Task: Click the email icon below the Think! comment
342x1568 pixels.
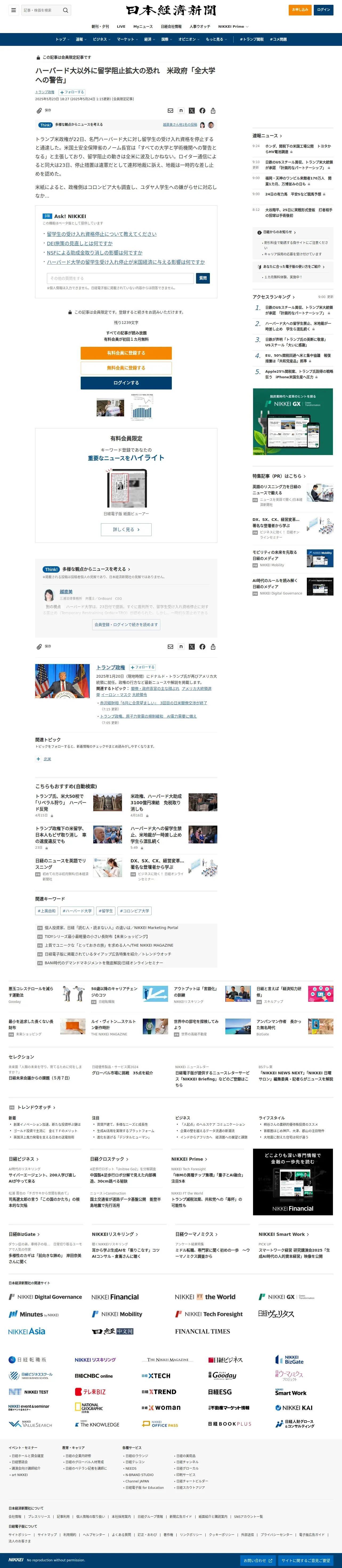Action: pyautogui.click(x=170, y=646)
